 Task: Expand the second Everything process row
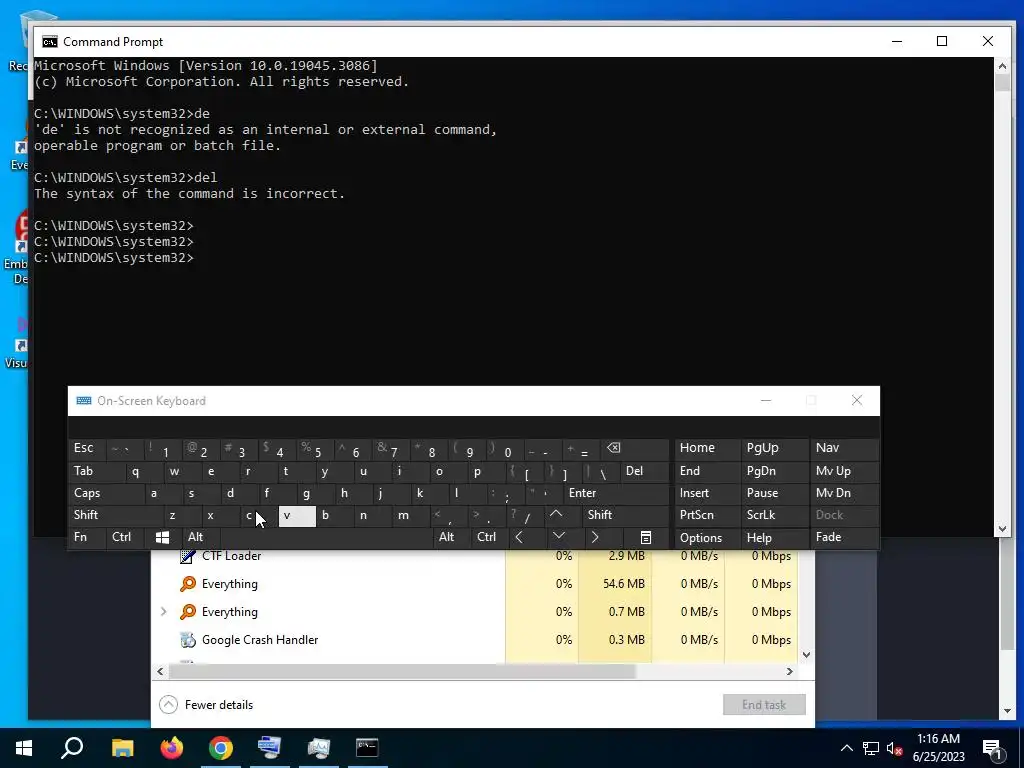163,612
